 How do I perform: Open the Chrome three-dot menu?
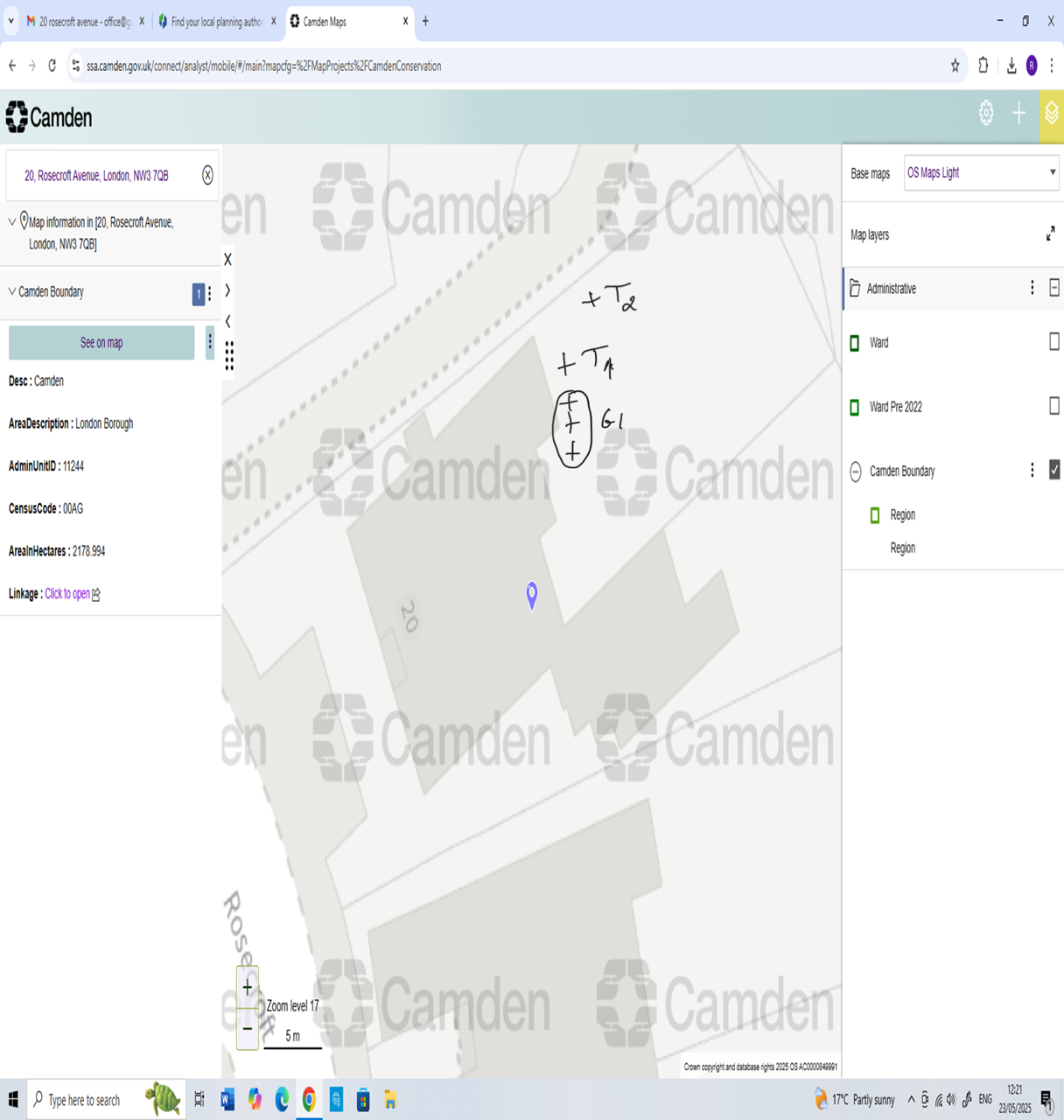pyautogui.click(x=1052, y=66)
